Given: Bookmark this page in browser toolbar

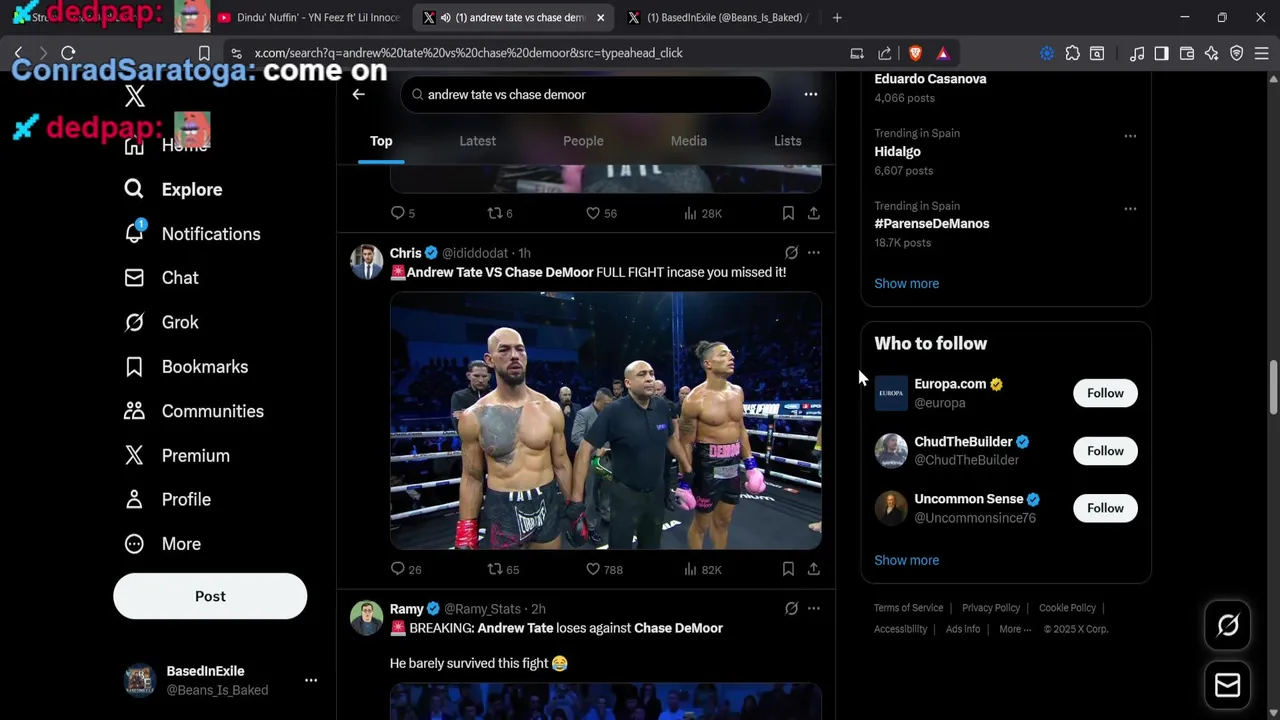Looking at the screenshot, I should pyautogui.click(x=204, y=53).
